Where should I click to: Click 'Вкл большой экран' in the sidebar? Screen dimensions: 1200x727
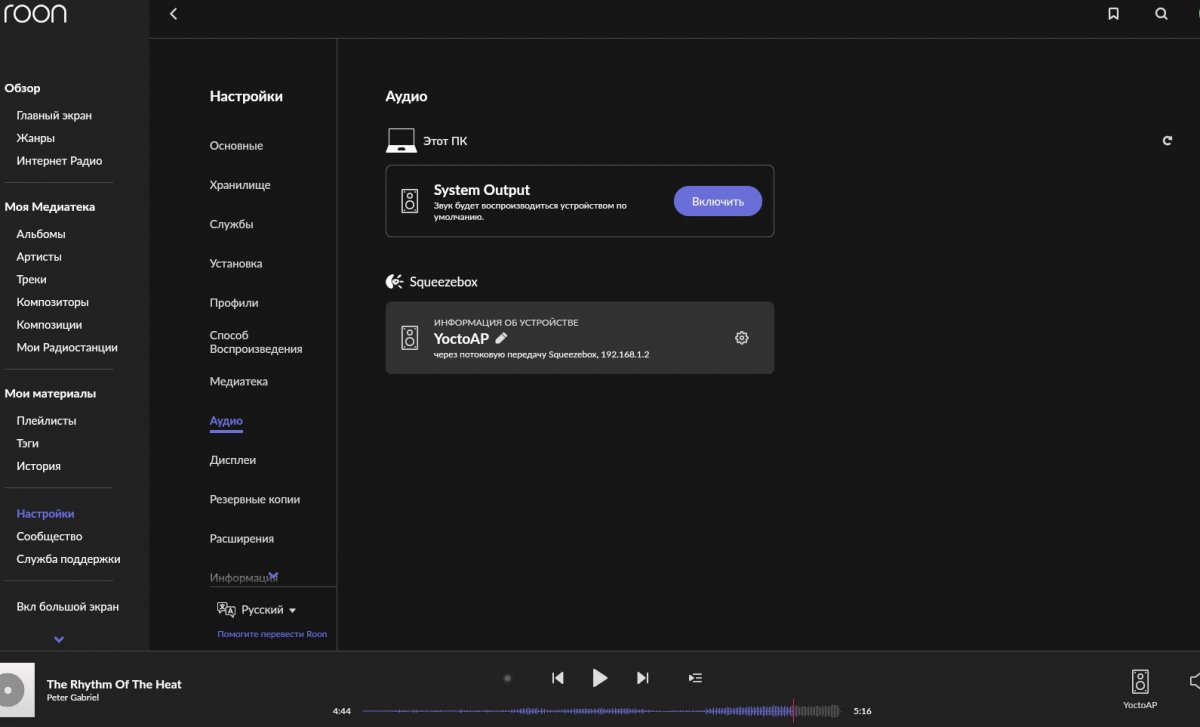click(x=68, y=607)
